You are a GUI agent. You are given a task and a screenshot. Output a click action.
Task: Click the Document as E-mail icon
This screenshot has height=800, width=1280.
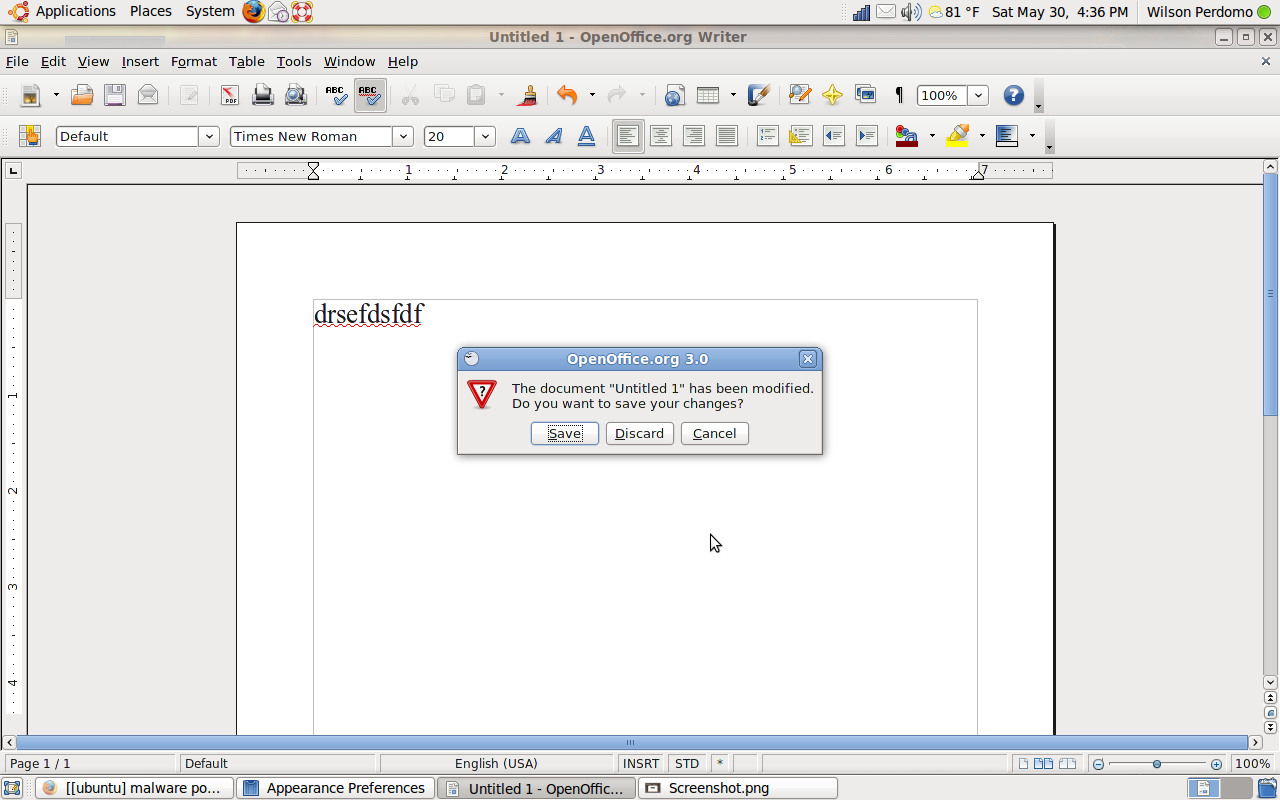pyautogui.click(x=148, y=95)
